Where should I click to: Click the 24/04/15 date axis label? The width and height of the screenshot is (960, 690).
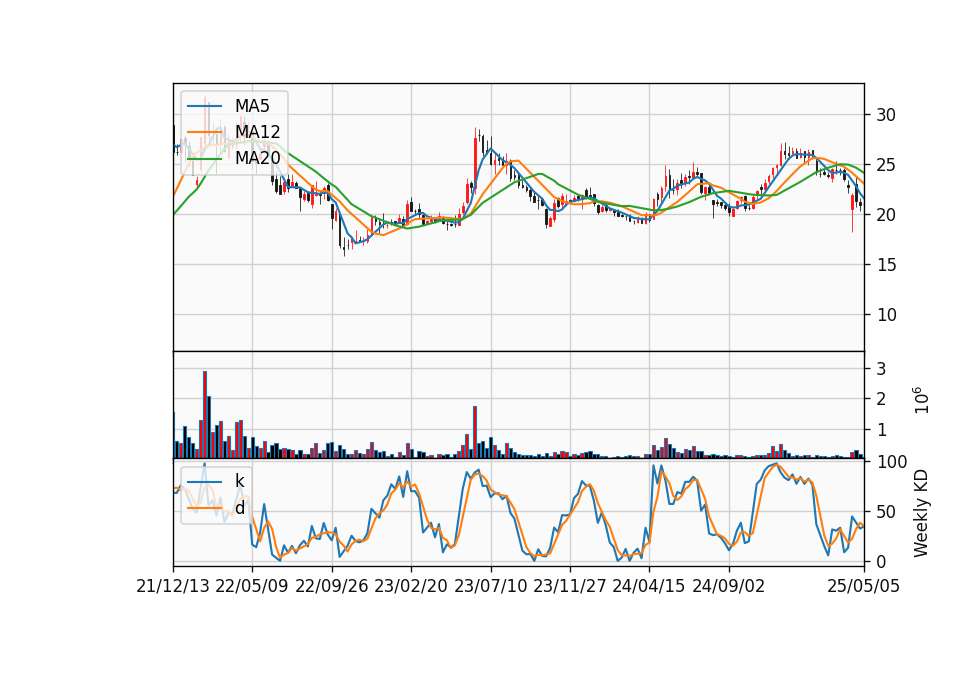click(649, 586)
